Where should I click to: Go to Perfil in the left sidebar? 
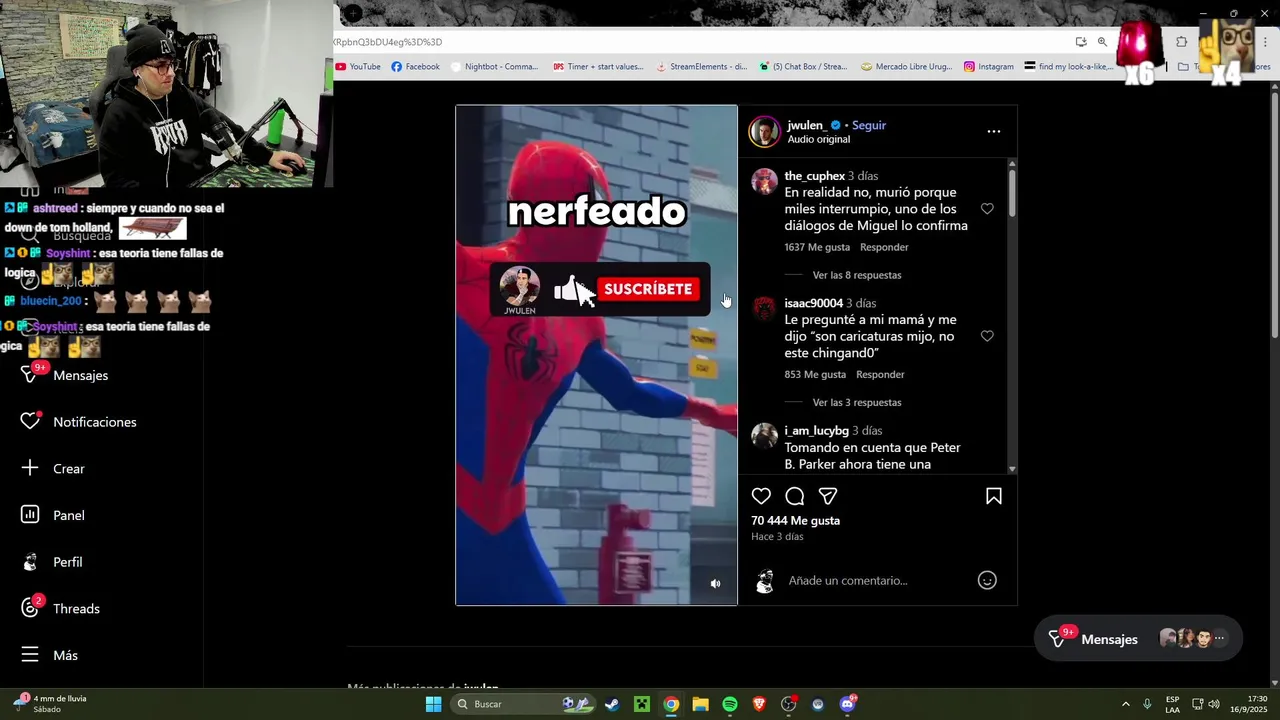coord(67,562)
